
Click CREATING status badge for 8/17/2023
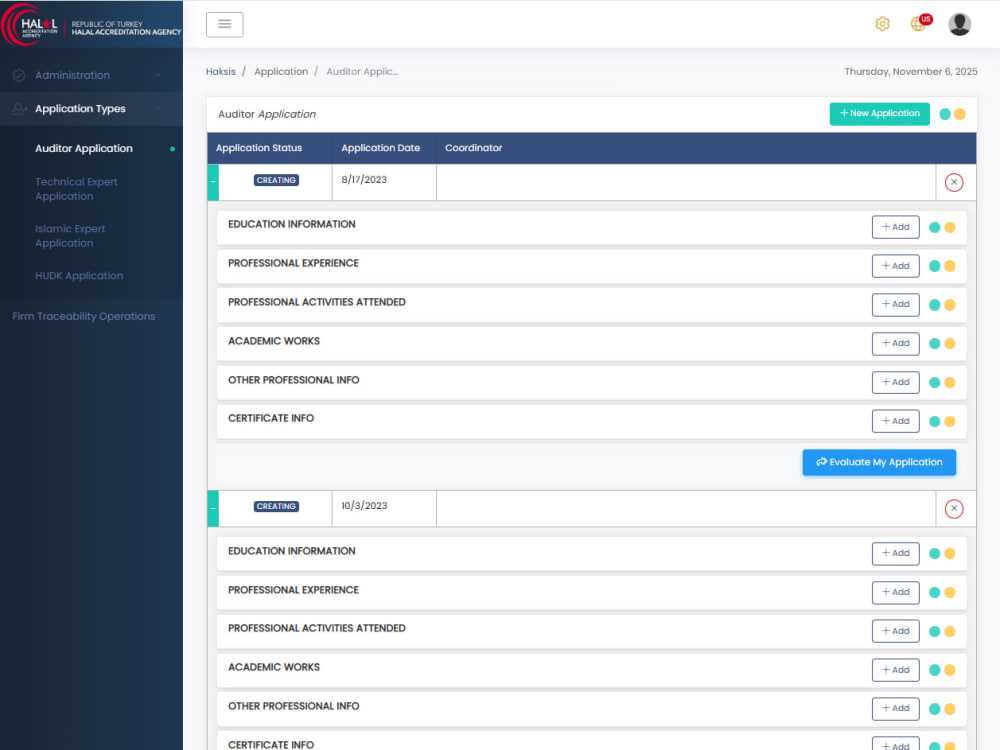tap(276, 180)
